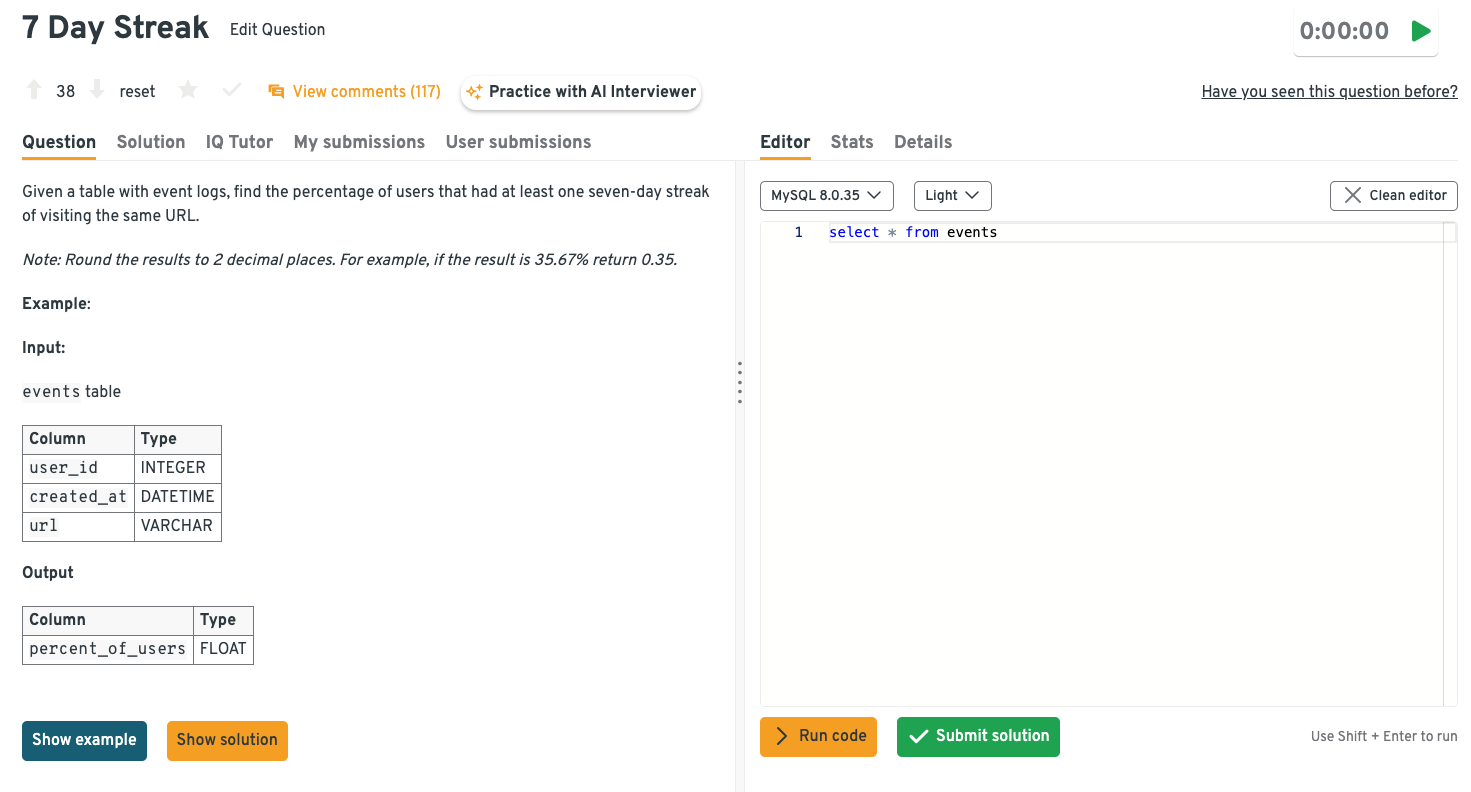Image resolution: width=1471 pixels, height=792 pixels.
Task: Downvote the question with down arrow
Action: click(97, 91)
